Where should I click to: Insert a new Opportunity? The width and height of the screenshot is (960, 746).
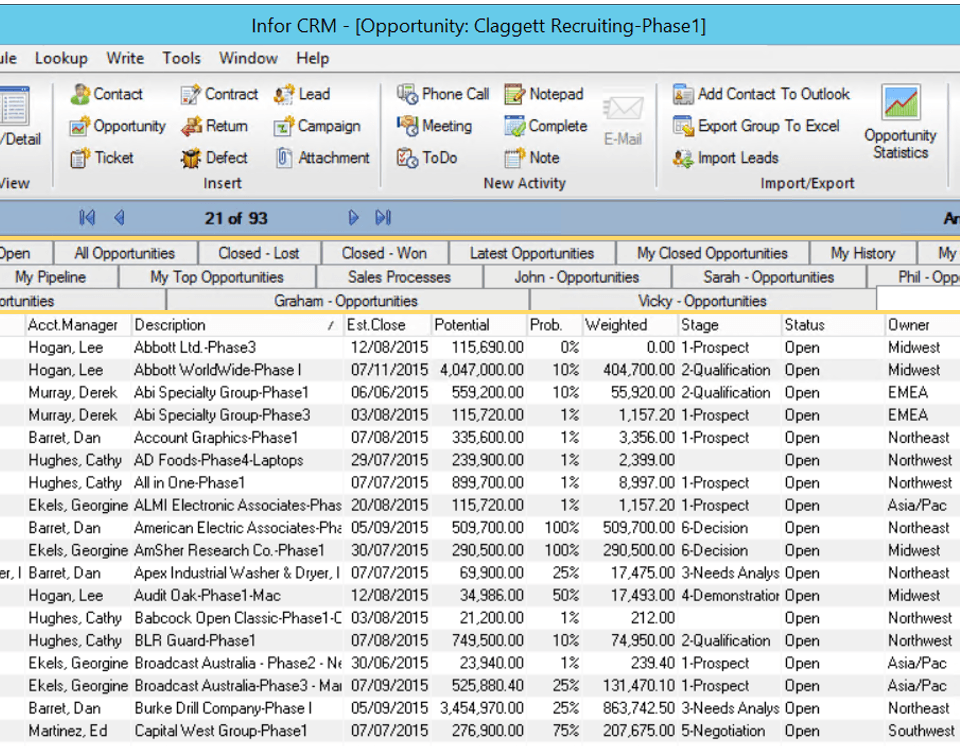117,126
